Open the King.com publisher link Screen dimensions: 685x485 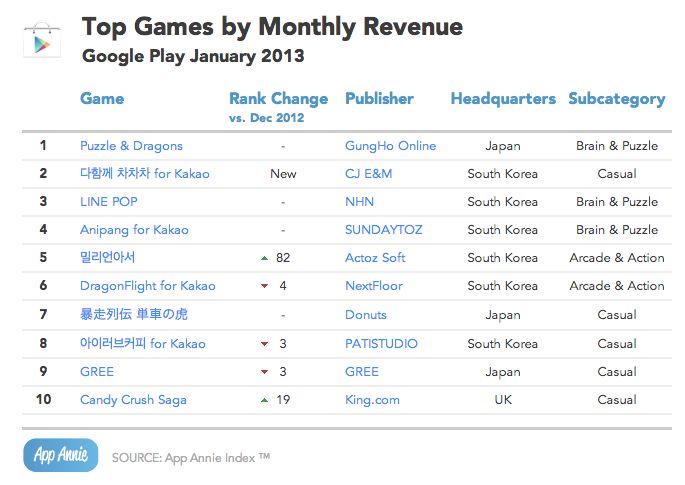coord(372,400)
